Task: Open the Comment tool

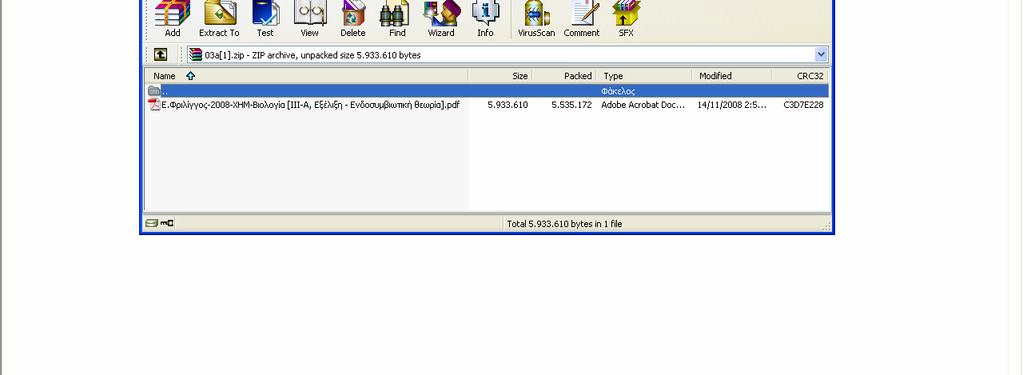Action: click(581, 19)
